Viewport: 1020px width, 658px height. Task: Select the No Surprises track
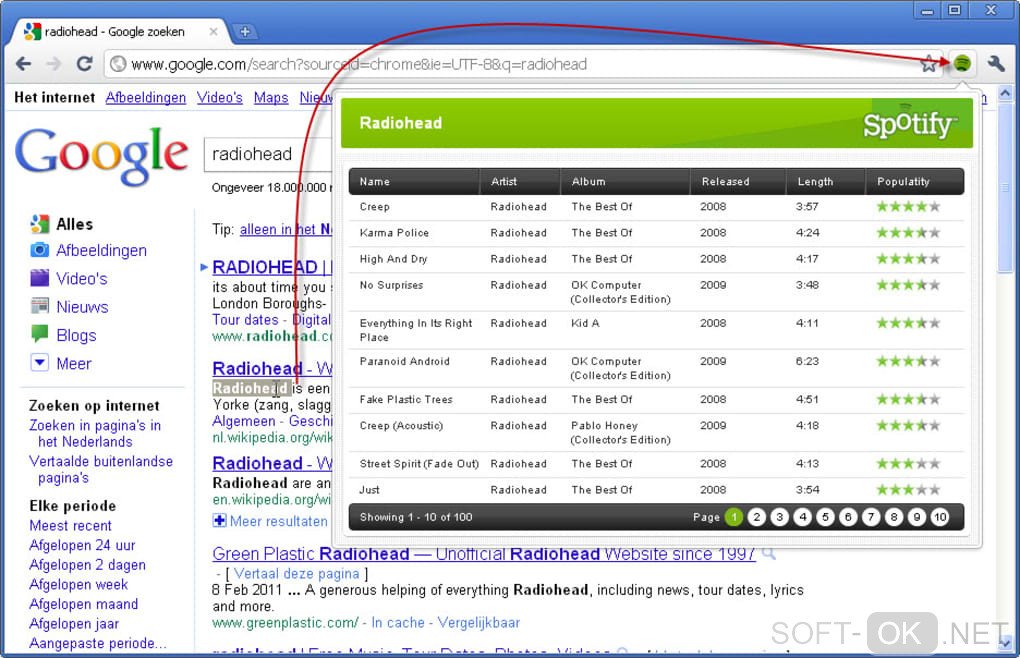point(656,291)
